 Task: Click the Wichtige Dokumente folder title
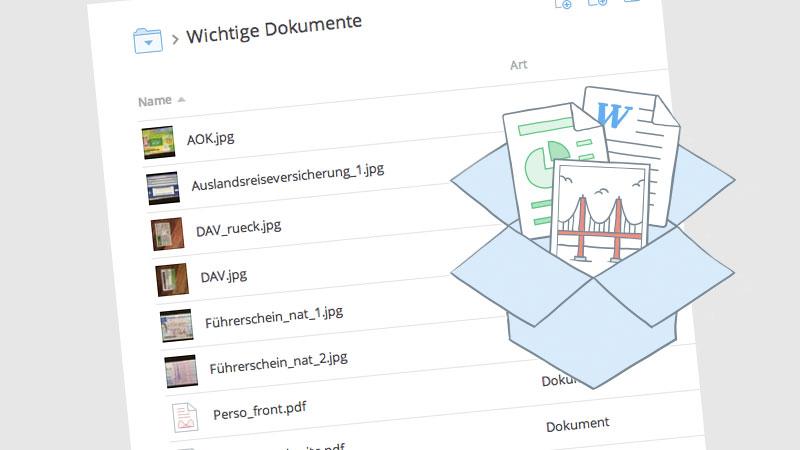(x=274, y=29)
